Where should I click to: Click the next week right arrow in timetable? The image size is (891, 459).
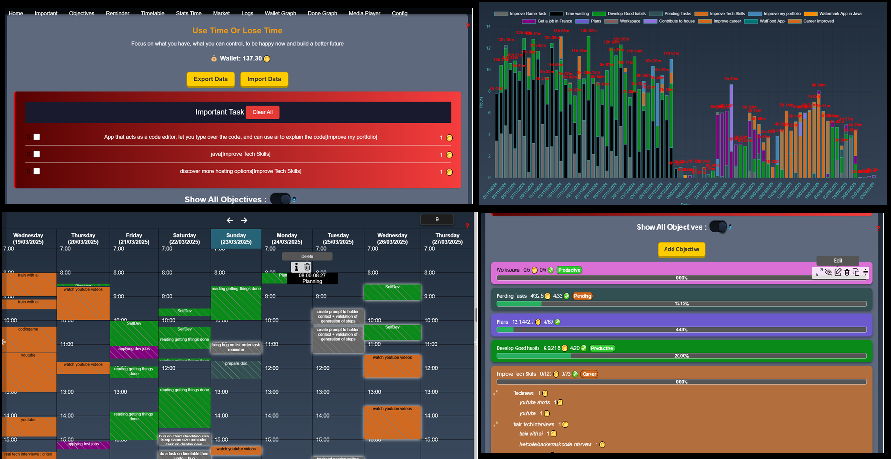pos(244,220)
